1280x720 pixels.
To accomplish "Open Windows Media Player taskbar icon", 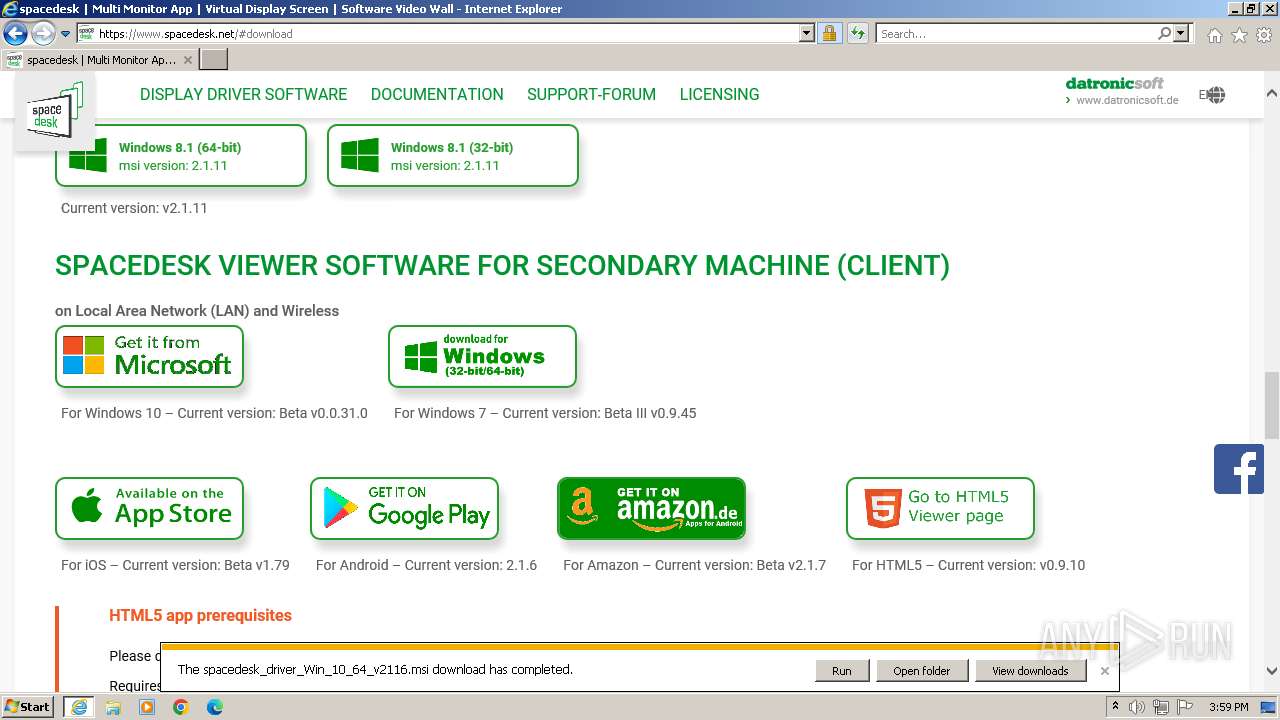I will click(x=147, y=707).
